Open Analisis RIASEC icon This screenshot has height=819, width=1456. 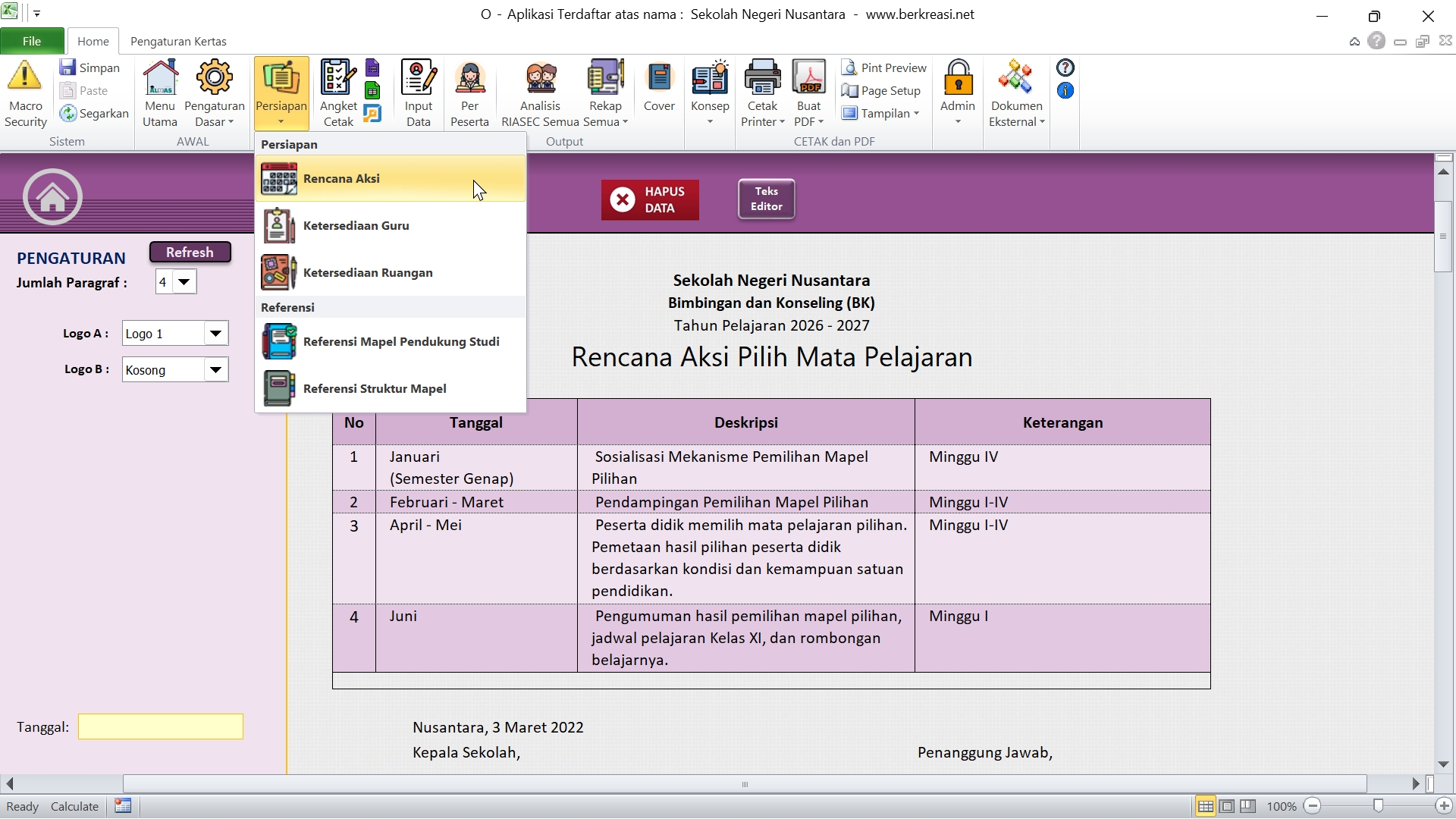coord(540,78)
